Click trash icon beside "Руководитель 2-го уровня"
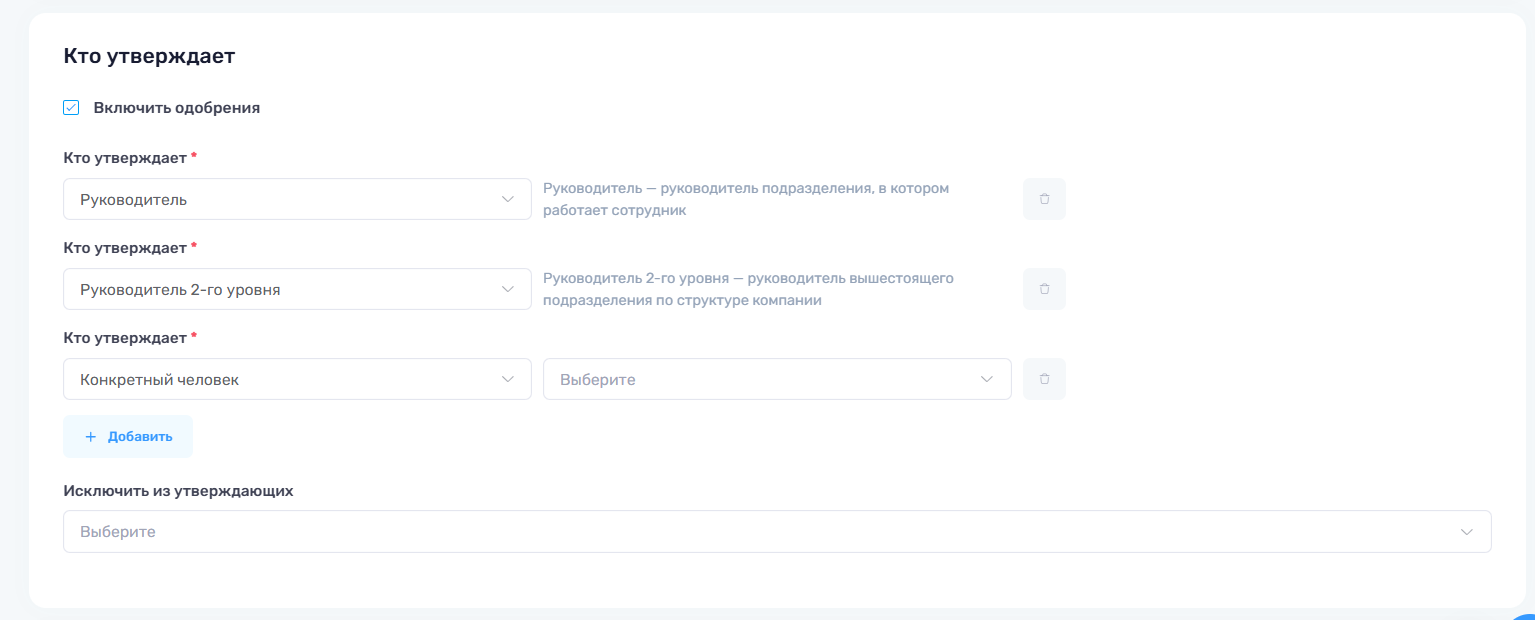 [1044, 289]
